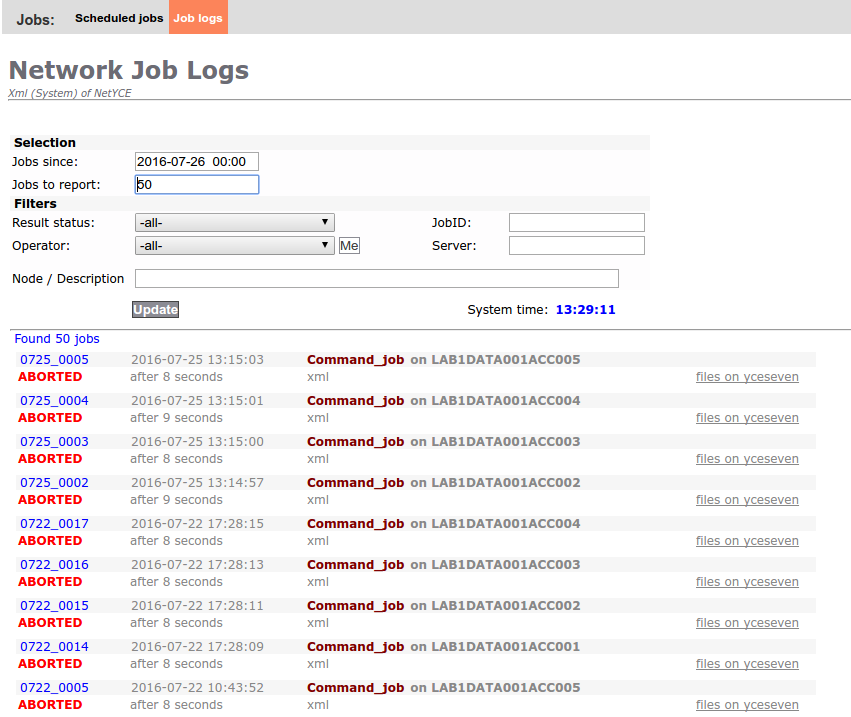Focus the Node / Description search box

[377, 278]
